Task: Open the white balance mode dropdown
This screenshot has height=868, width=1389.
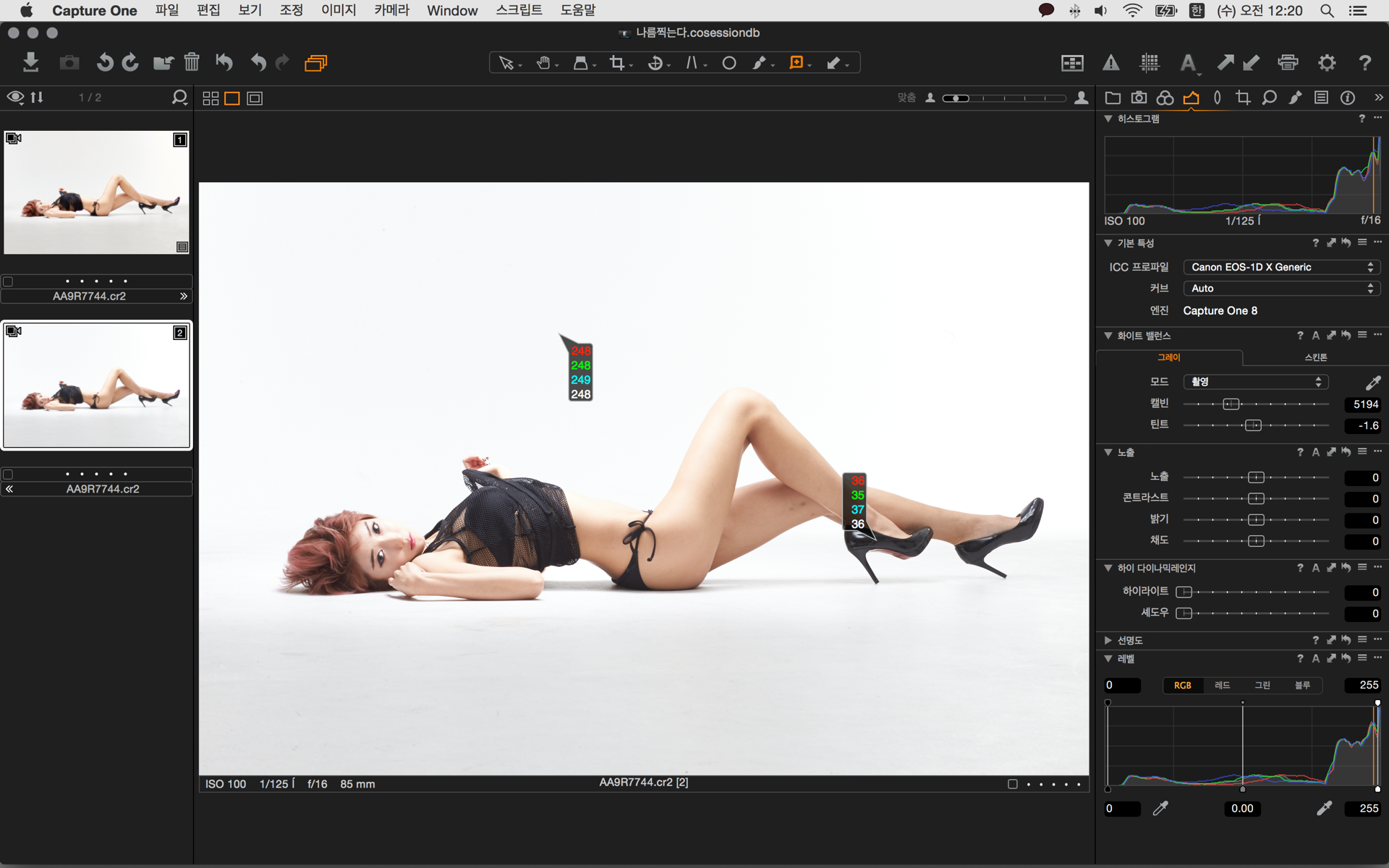Action: (x=1257, y=382)
